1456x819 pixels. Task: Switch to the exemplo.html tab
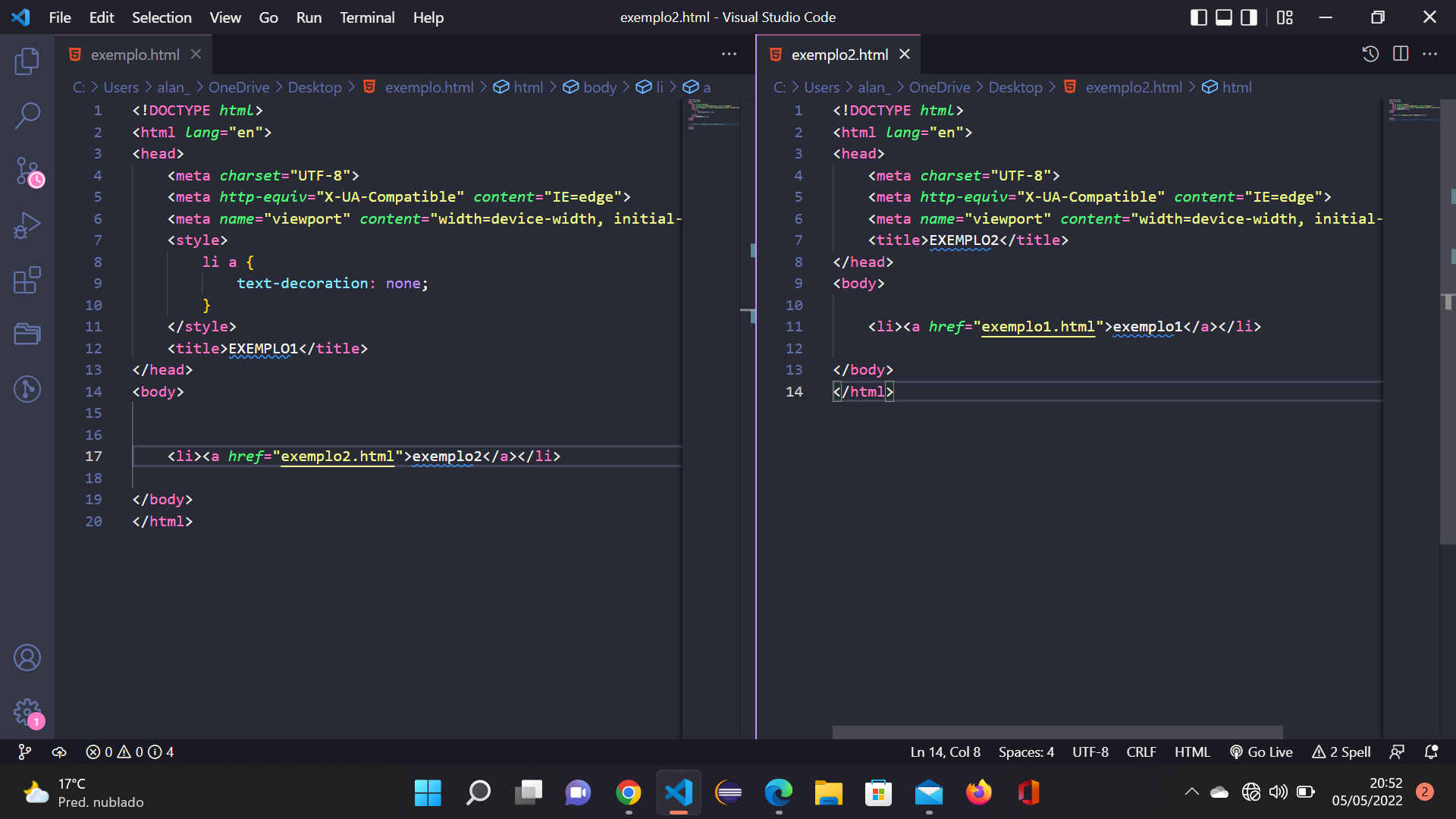(x=134, y=55)
